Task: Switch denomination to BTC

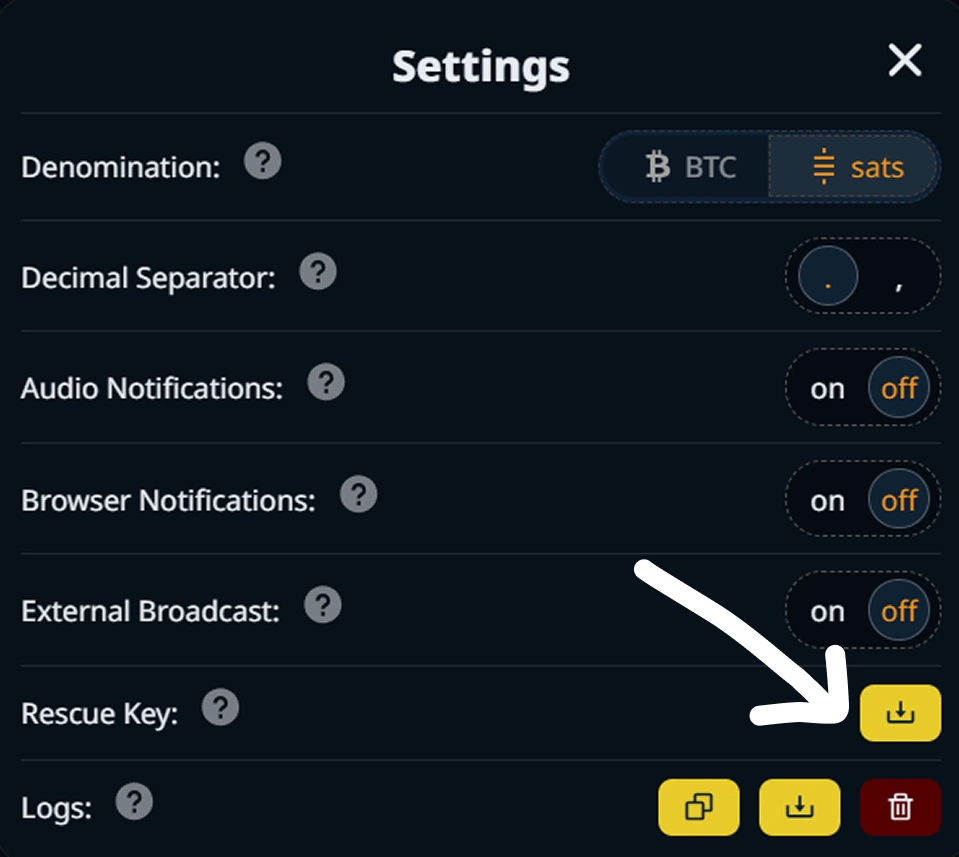Action: click(690, 167)
